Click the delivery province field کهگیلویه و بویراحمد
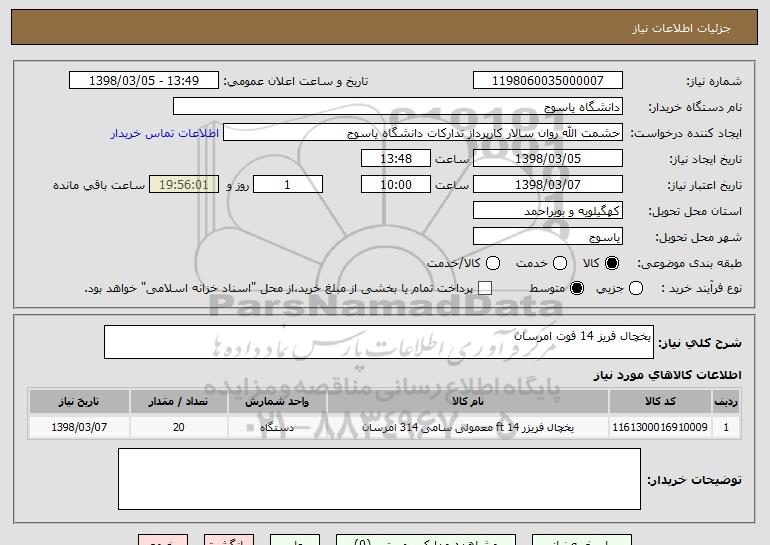The image size is (770, 545). [x=548, y=211]
